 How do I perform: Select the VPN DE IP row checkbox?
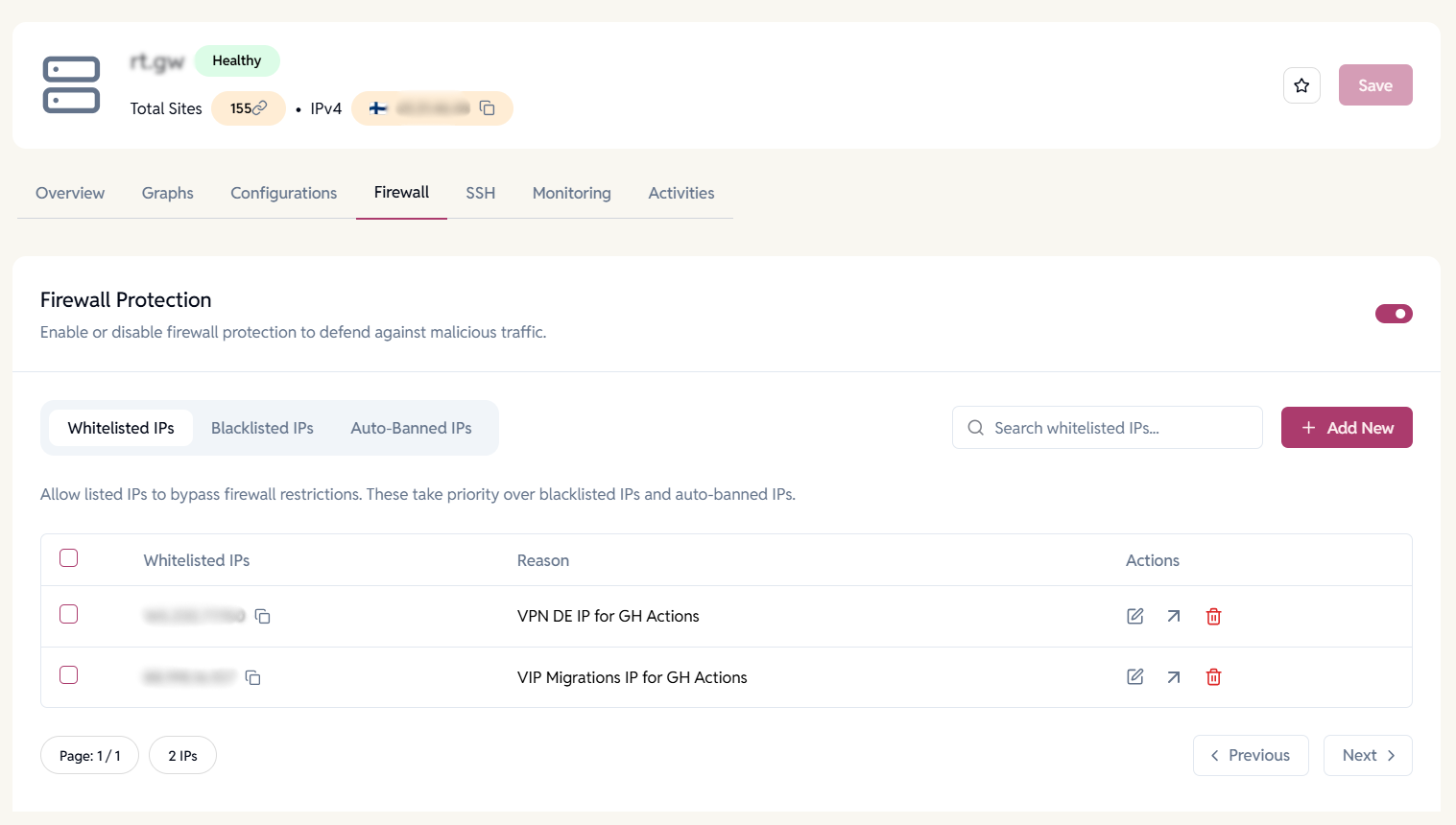pyautogui.click(x=69, y=614)
